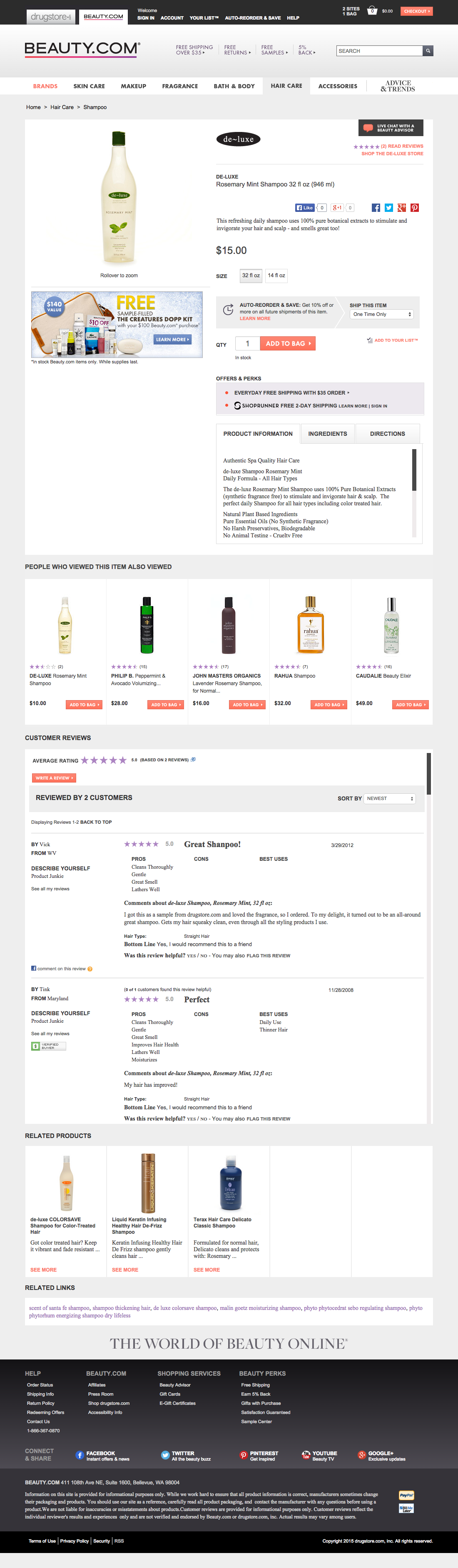Click the quantity input field
Image resolution: width=458 pixels, height=1568 pixels.
[x=247, y=344]
